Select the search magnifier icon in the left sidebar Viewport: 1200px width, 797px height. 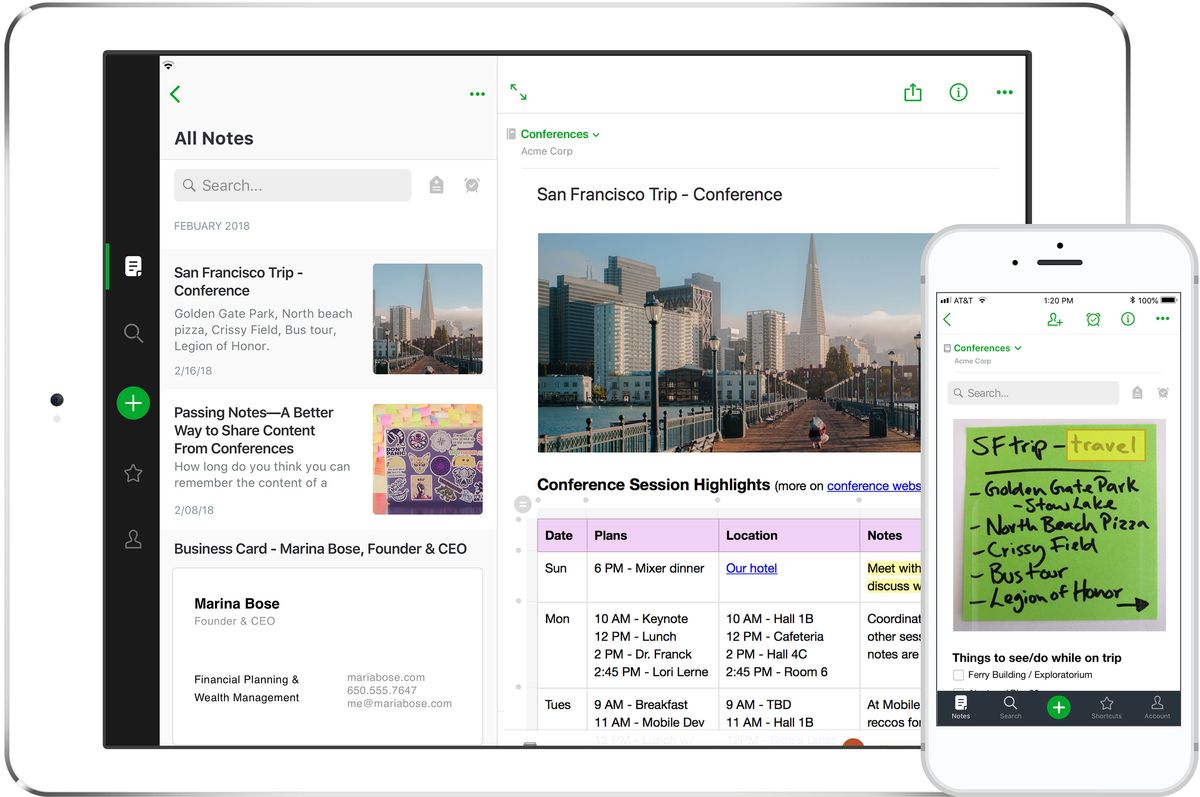click(x=133, y=333)
